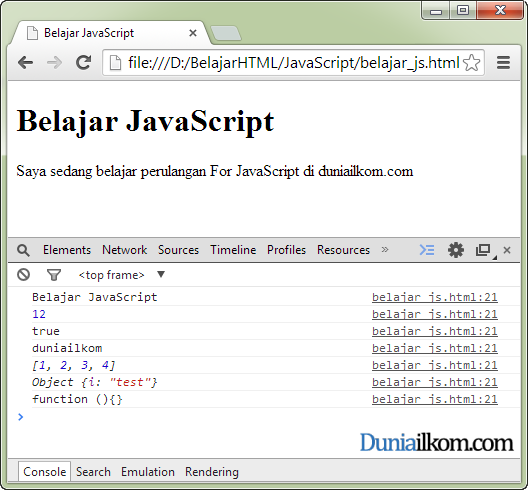
Task: Switch to the Network panel
Action: pos(125,250)
